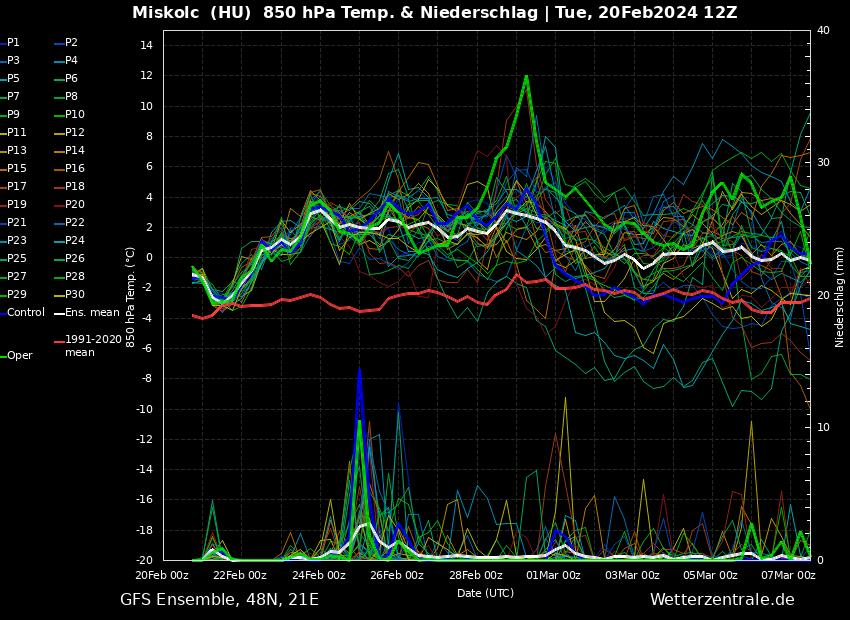Image resolution: width=850 pixels, height=620 pixels.
Task: Click the Niederschlag (mm) right axis label
Action: (840, 296)
